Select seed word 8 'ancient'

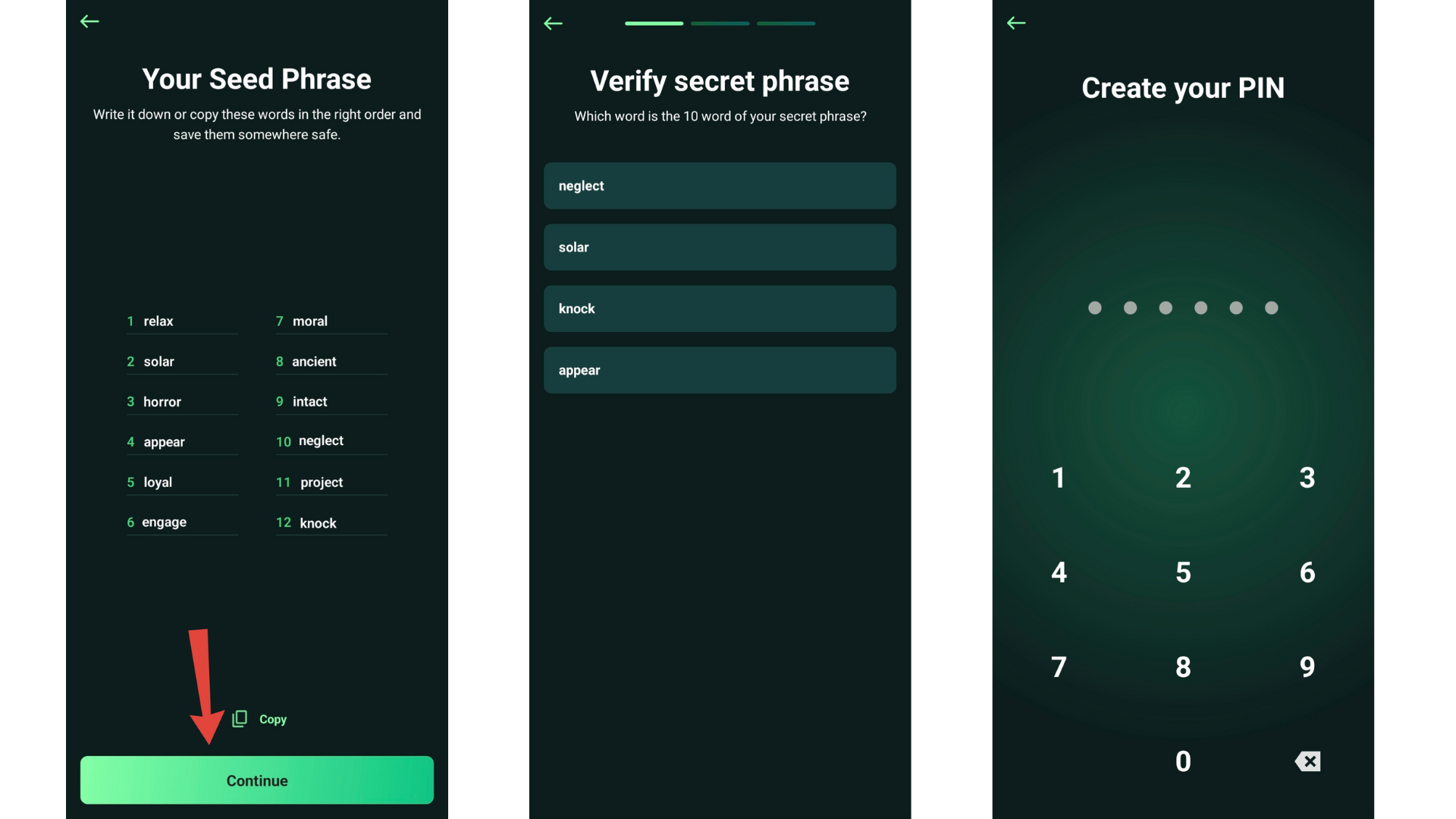point(331,362)
